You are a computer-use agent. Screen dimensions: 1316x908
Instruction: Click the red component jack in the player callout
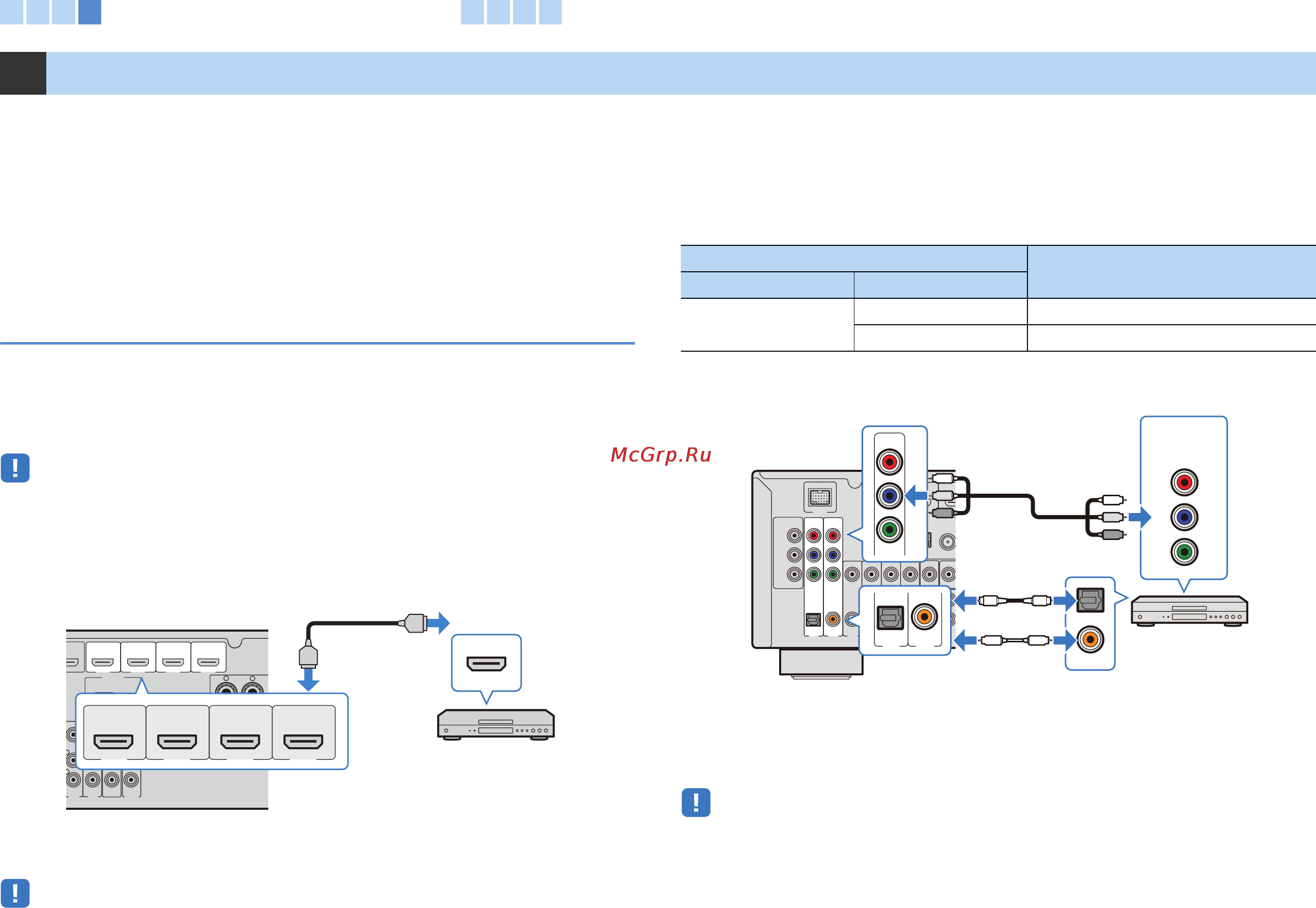point(1185,483)
